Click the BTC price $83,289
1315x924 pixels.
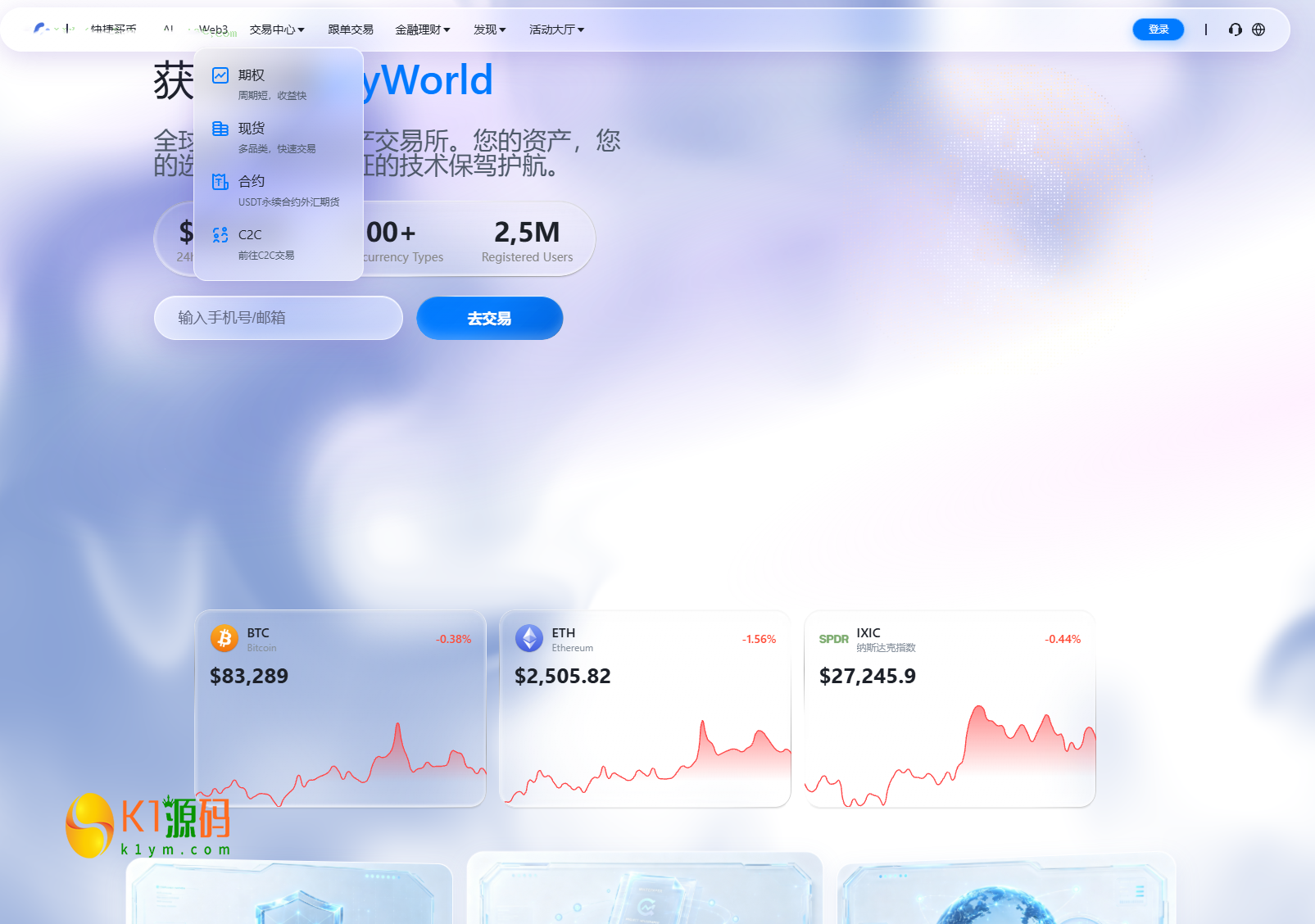click(249, 676)
